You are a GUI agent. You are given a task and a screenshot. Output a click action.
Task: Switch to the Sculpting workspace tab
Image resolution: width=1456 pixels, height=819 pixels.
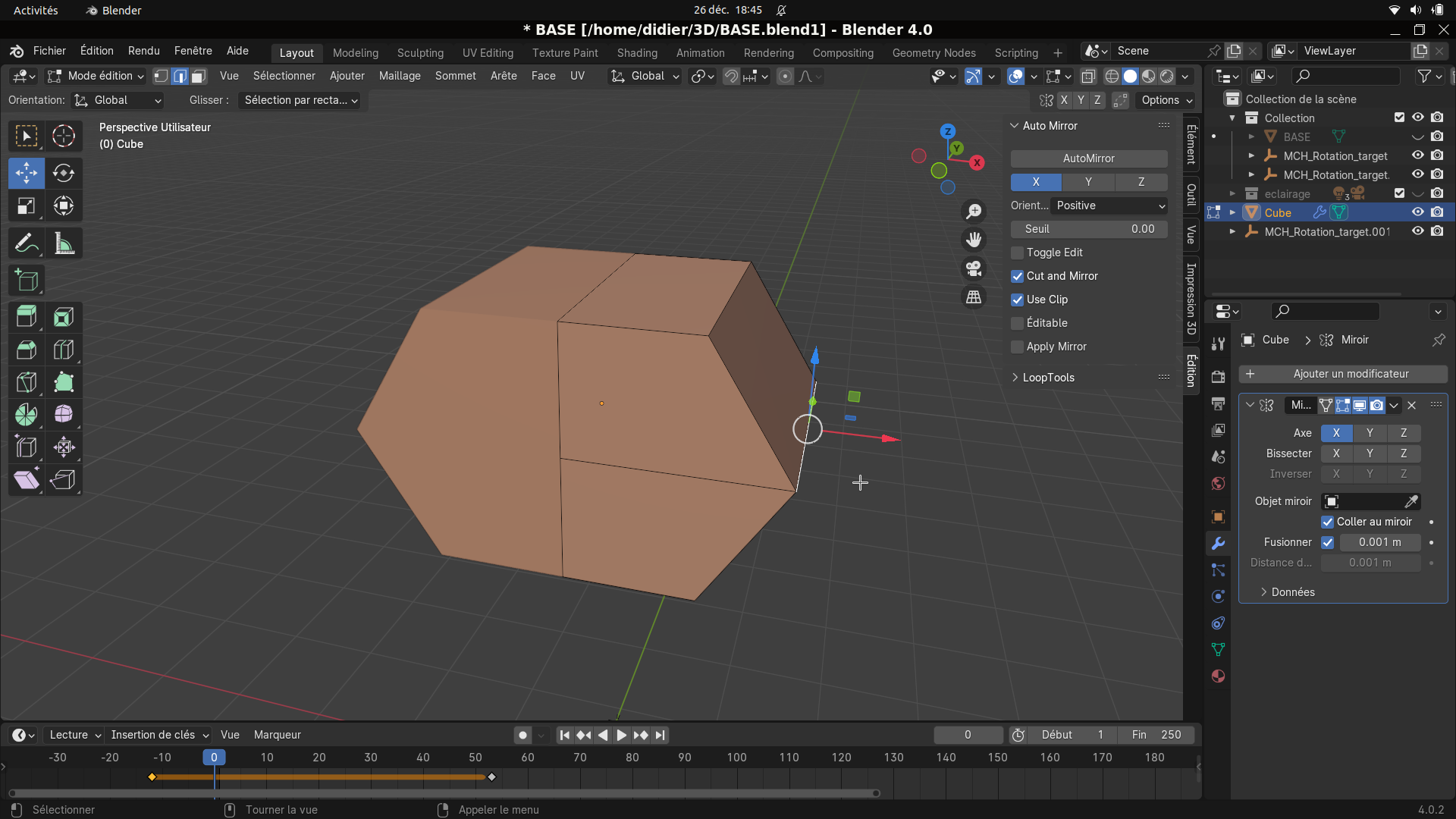click(420, 52)
